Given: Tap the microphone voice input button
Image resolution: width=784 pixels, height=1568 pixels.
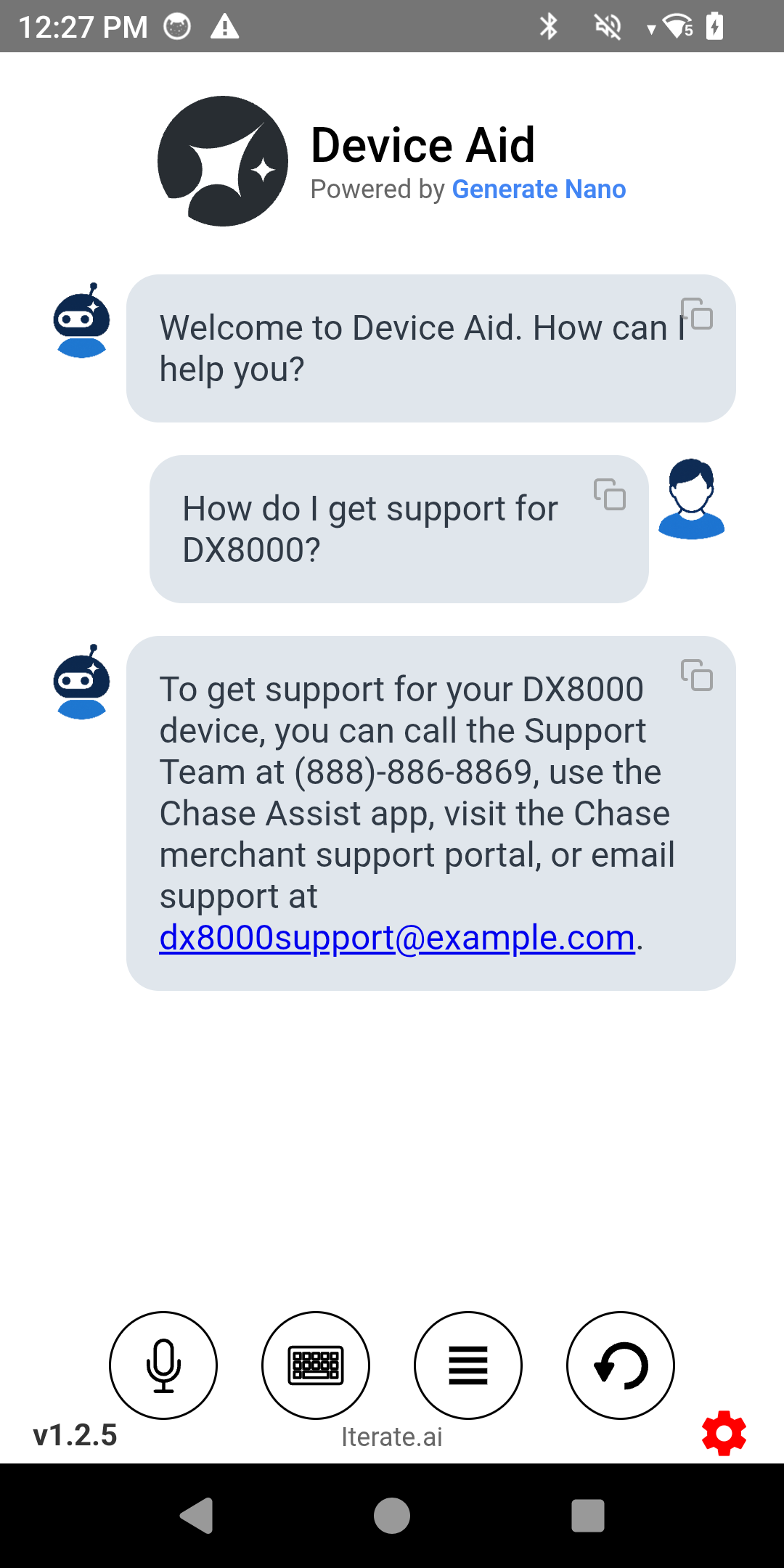Looking at the screenshot, I should [163, 1365].
